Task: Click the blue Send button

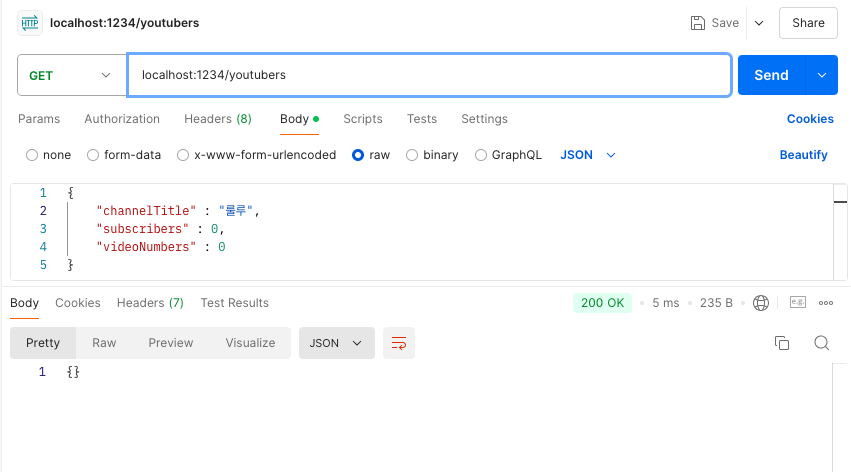Action: (771, 75)
